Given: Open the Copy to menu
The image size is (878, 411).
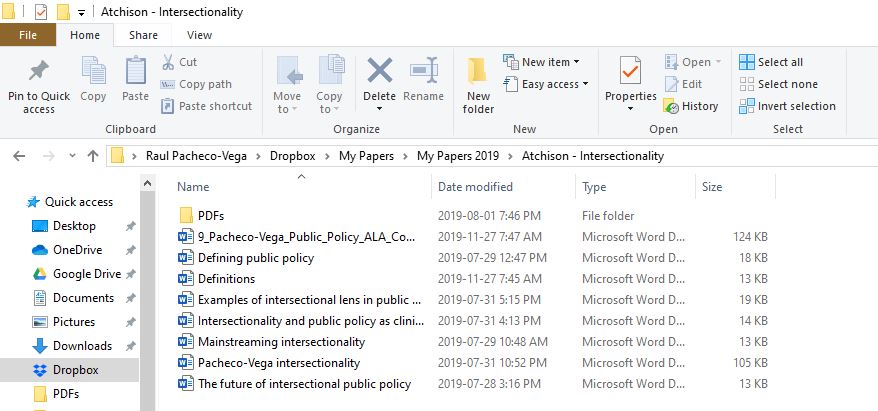Looking at the screenshot, I should (x=329, y=84).
